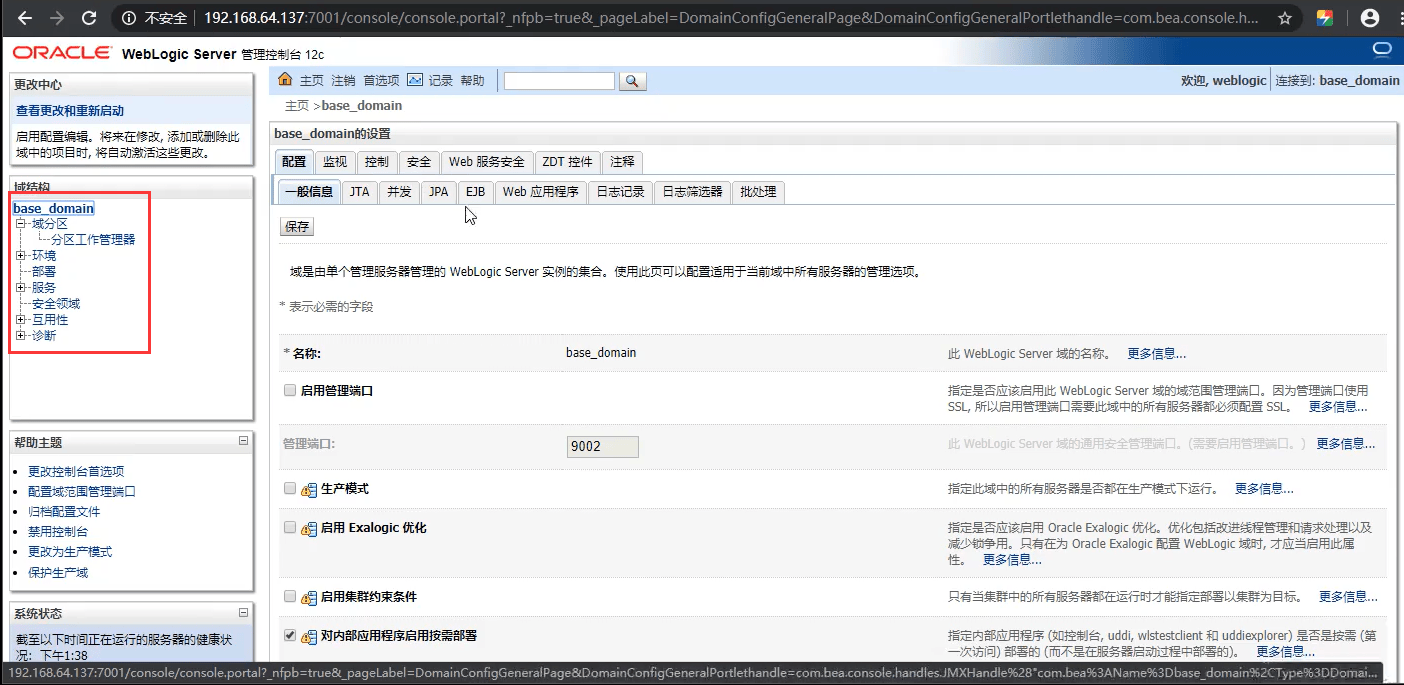Click the 记录 record icon in the toolbar
1404x685 pixels.
point(415,80)
